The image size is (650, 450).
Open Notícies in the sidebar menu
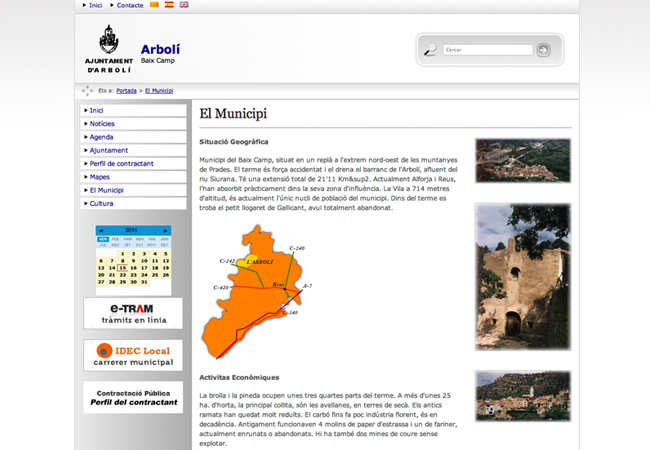click(133, 123)
